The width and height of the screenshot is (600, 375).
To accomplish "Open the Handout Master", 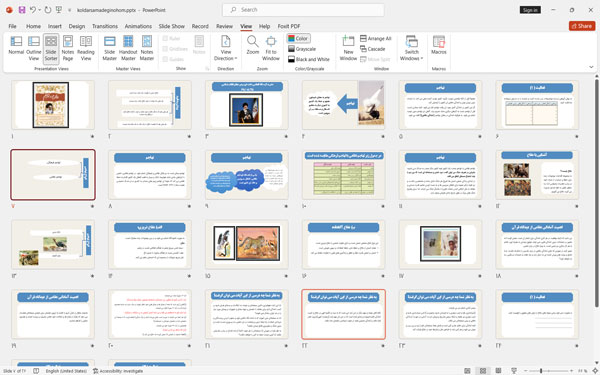I will coord(128,48).
